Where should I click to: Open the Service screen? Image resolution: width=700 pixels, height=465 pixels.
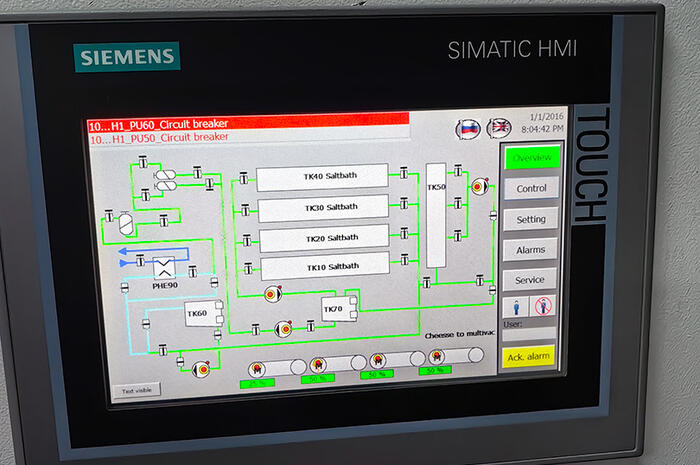tap(529, 280)
